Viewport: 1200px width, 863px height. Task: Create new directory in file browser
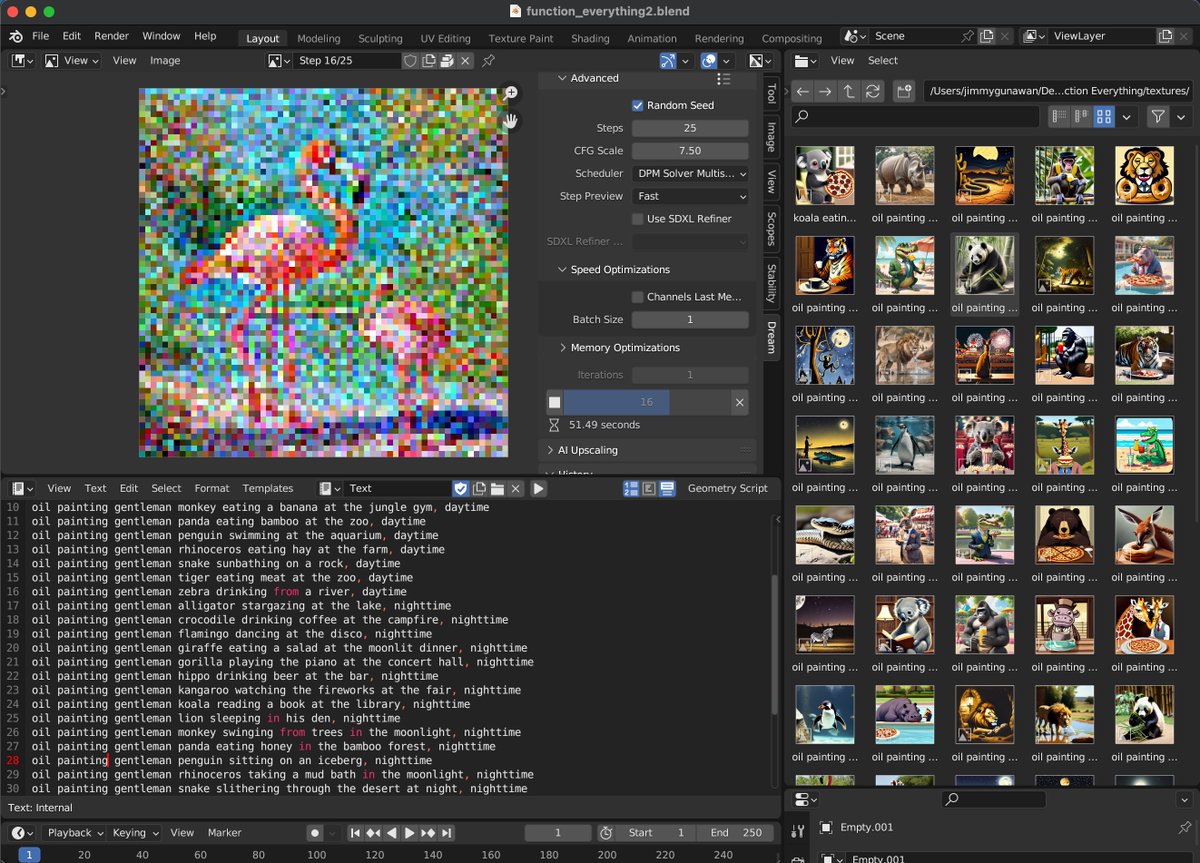pyautogui.click(x=904, y=91)
